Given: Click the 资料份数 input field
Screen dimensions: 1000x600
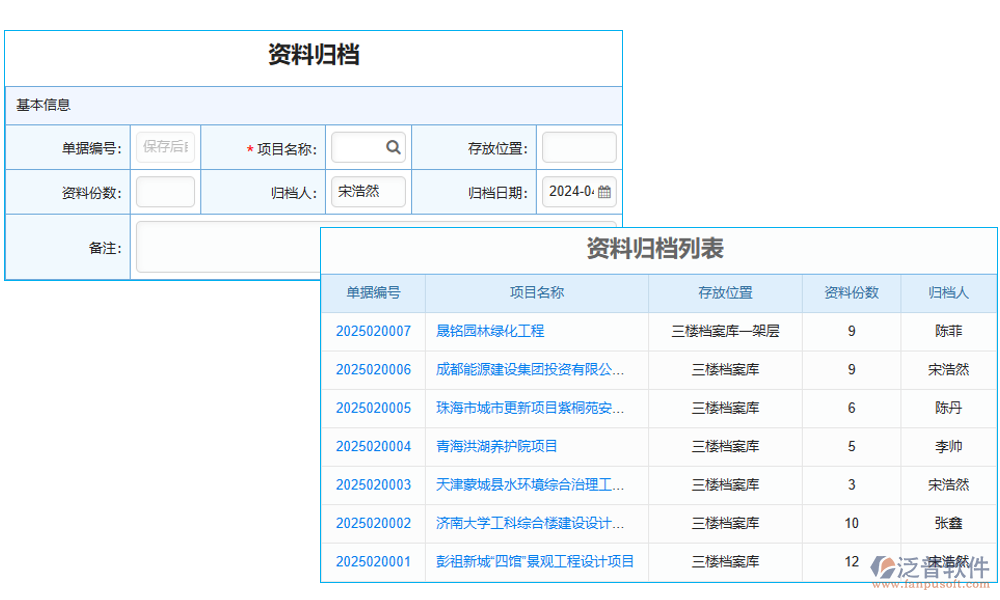Looking at the screenshot, I should (164, 191).
